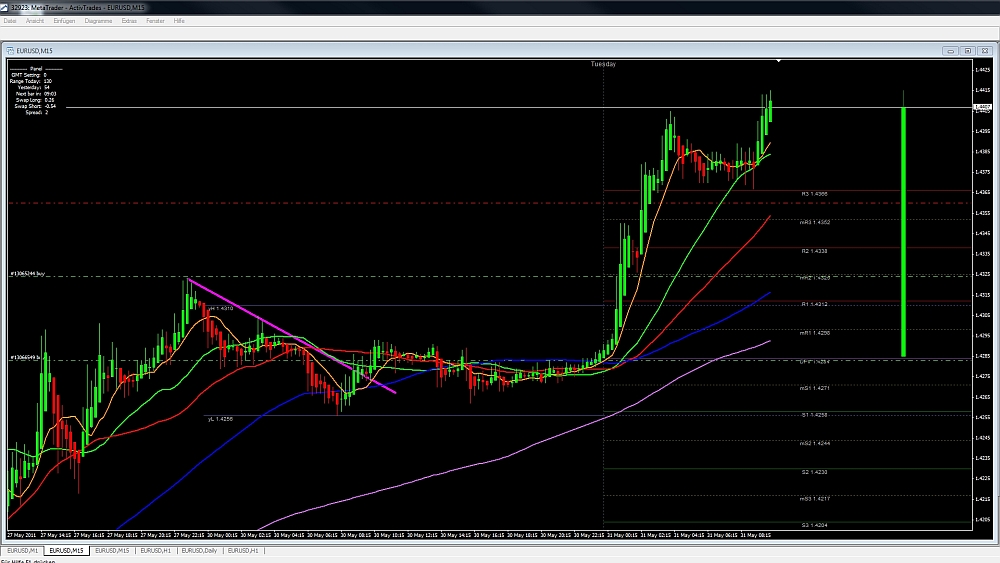Click the Swap Long value in panel
Screen dimensions: 1000x563
pos(50,100)
